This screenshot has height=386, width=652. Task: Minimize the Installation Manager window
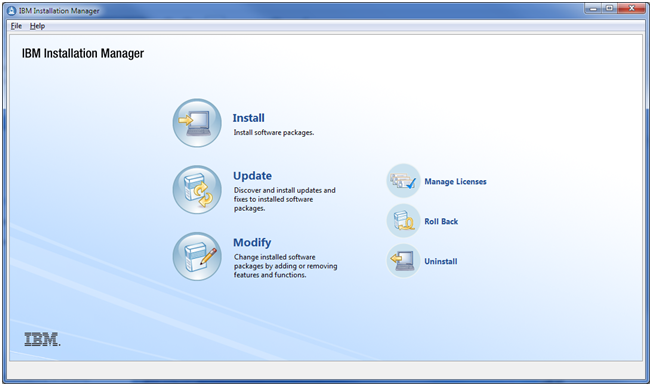click(593, 8)
